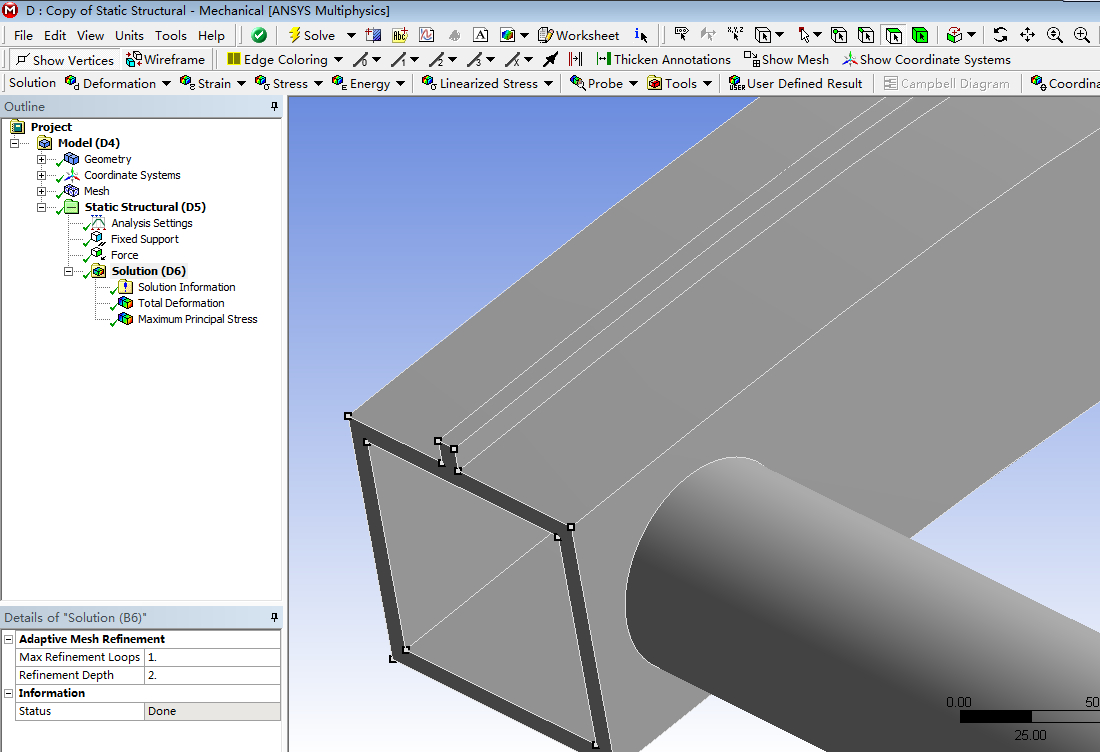Click the selection information icon

(x=640, y=35)
